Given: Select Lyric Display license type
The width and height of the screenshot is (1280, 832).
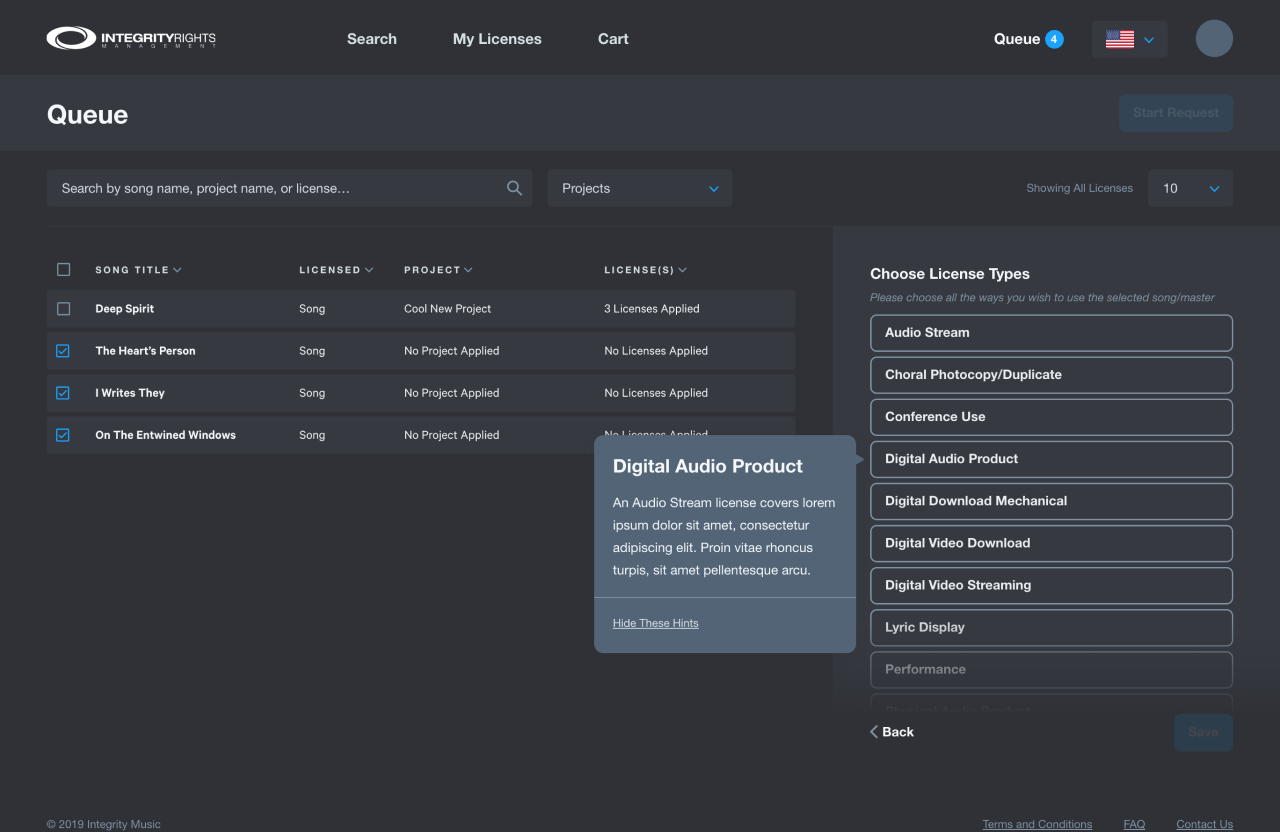Looking at the screenshot, I should (1051, 627).
